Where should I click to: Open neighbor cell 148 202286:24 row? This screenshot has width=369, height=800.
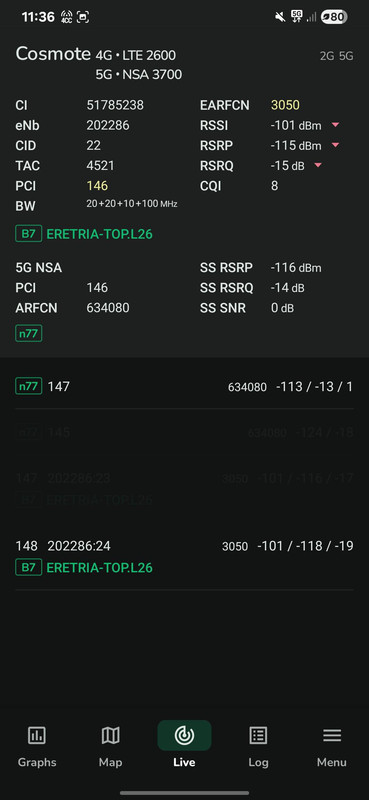184,557
